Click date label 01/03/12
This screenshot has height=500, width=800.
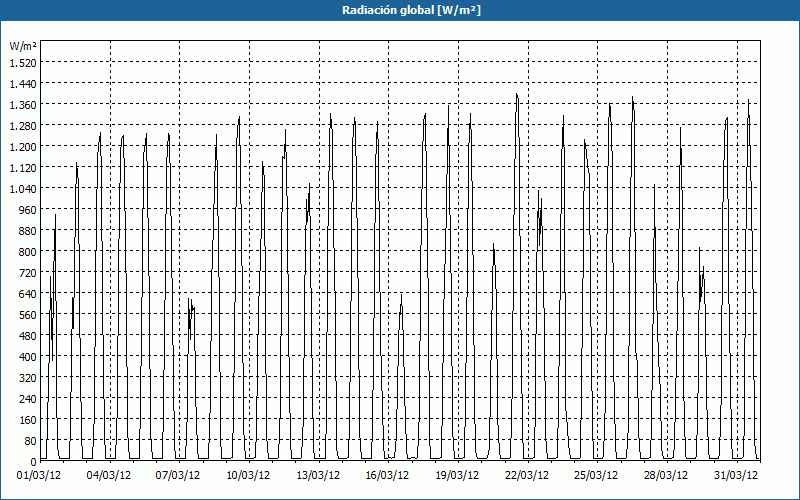click(x=39, y=476)
